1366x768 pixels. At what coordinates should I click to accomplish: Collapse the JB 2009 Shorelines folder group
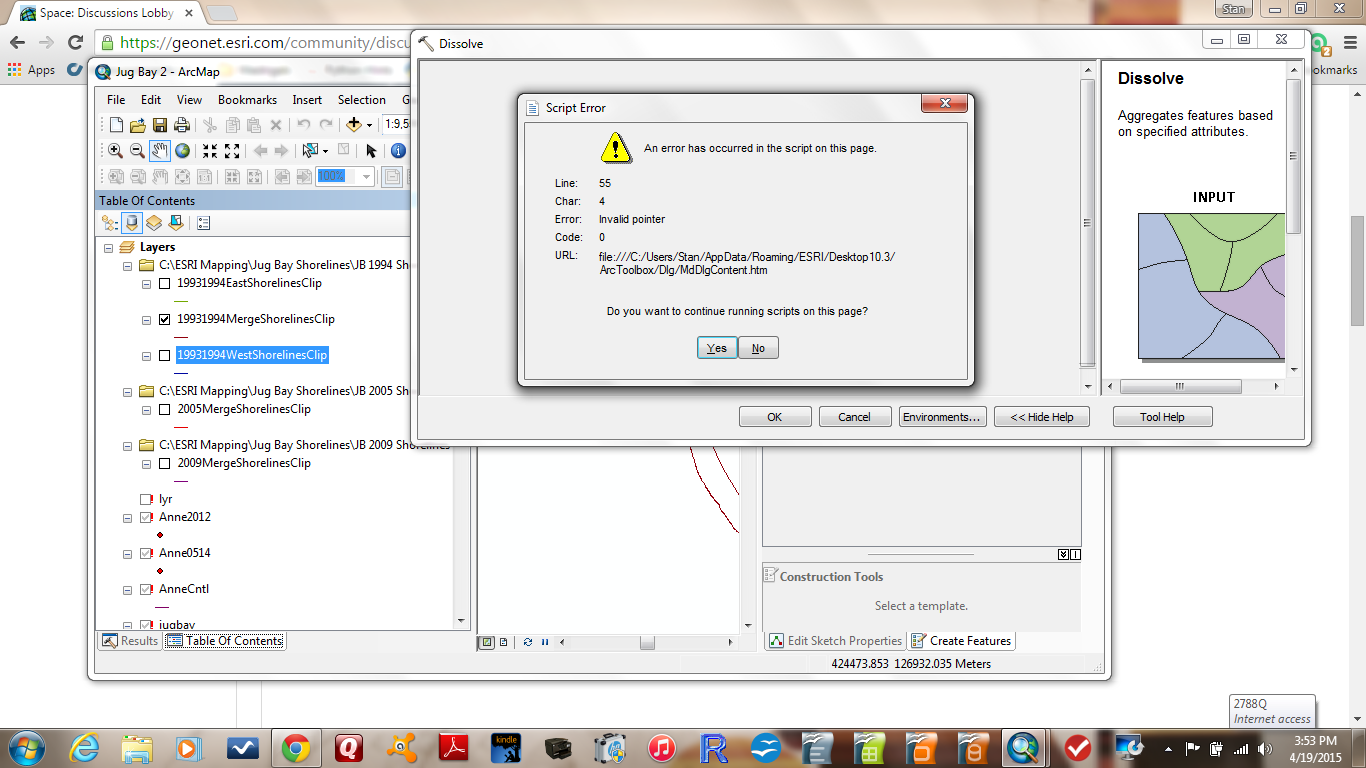pos(127,445)
